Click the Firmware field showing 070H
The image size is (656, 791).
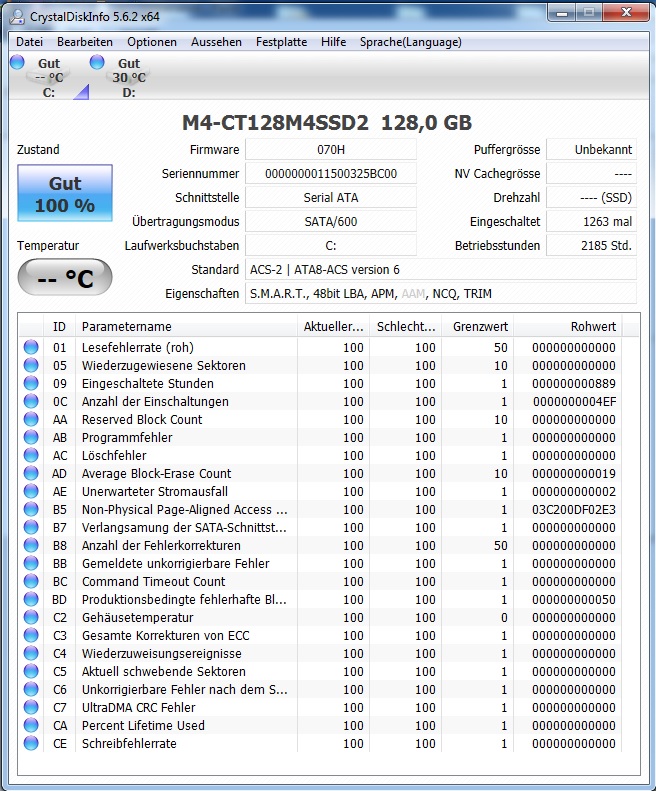[x=331, y=149]
